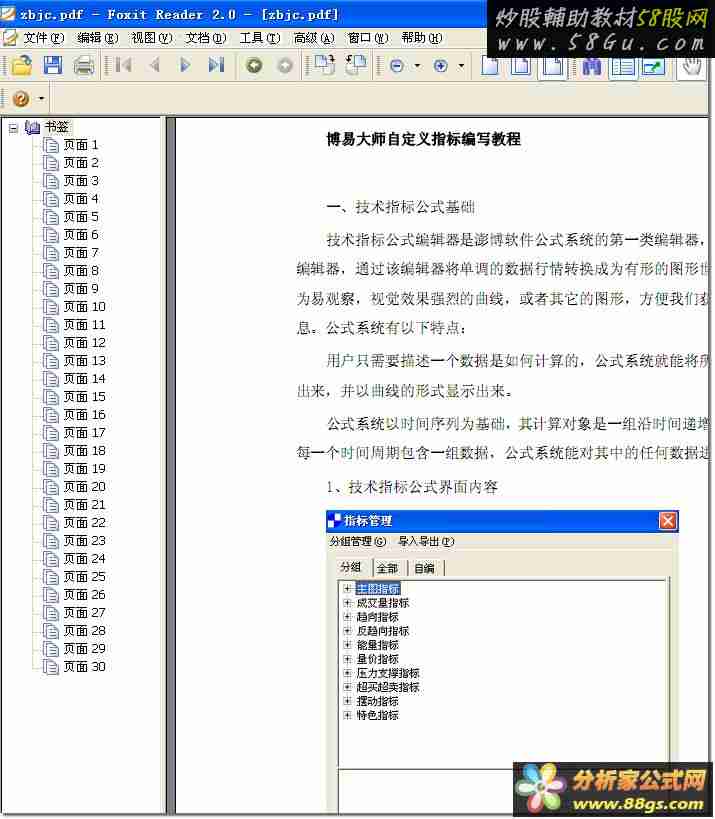The image size is (715, 819).
Task: Expand 特色指标 tree node
Action: coord(347,715)
